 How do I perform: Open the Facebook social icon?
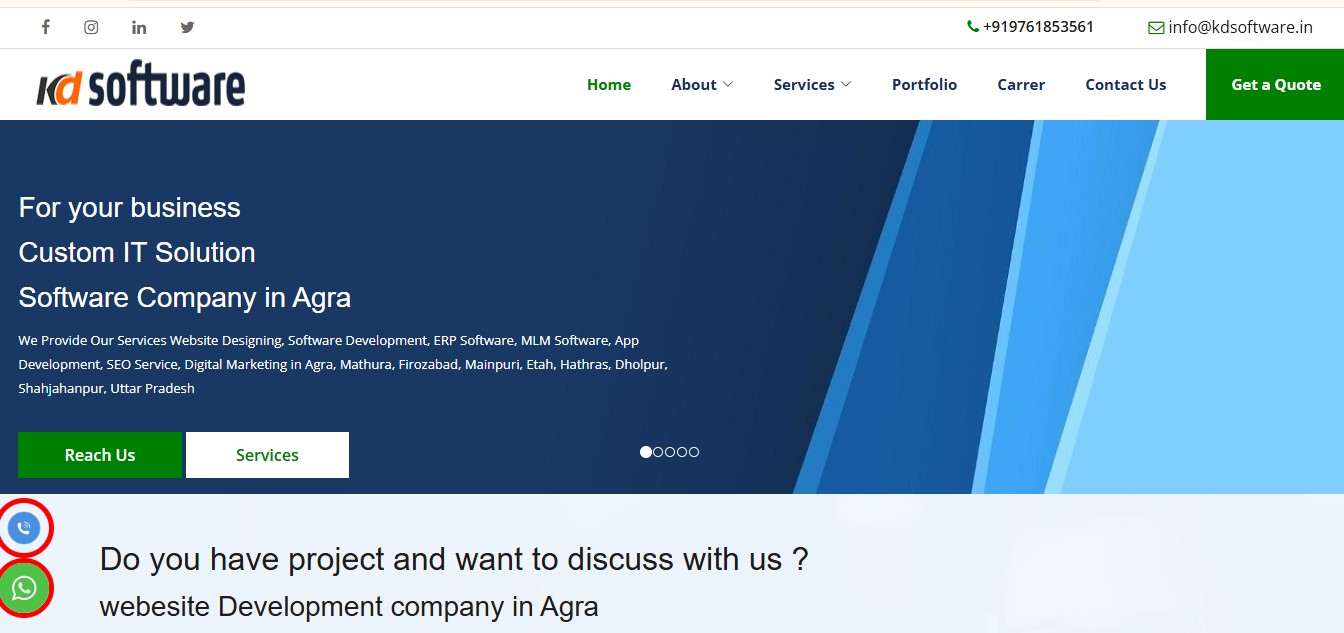pyautogui.click(x=45, y=27)
